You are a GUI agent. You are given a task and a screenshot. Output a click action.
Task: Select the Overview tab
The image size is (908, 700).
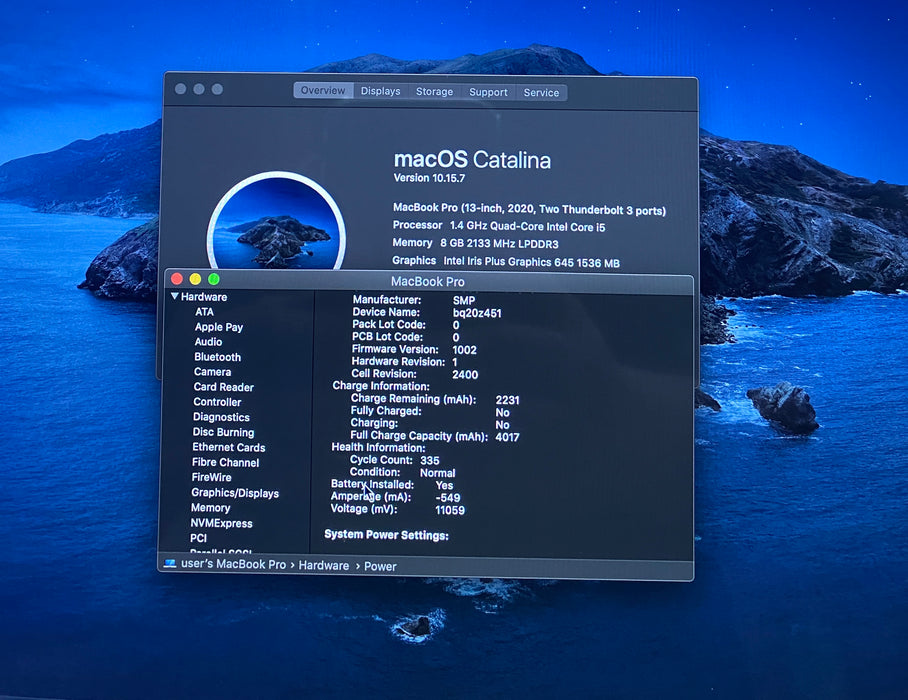323,90
